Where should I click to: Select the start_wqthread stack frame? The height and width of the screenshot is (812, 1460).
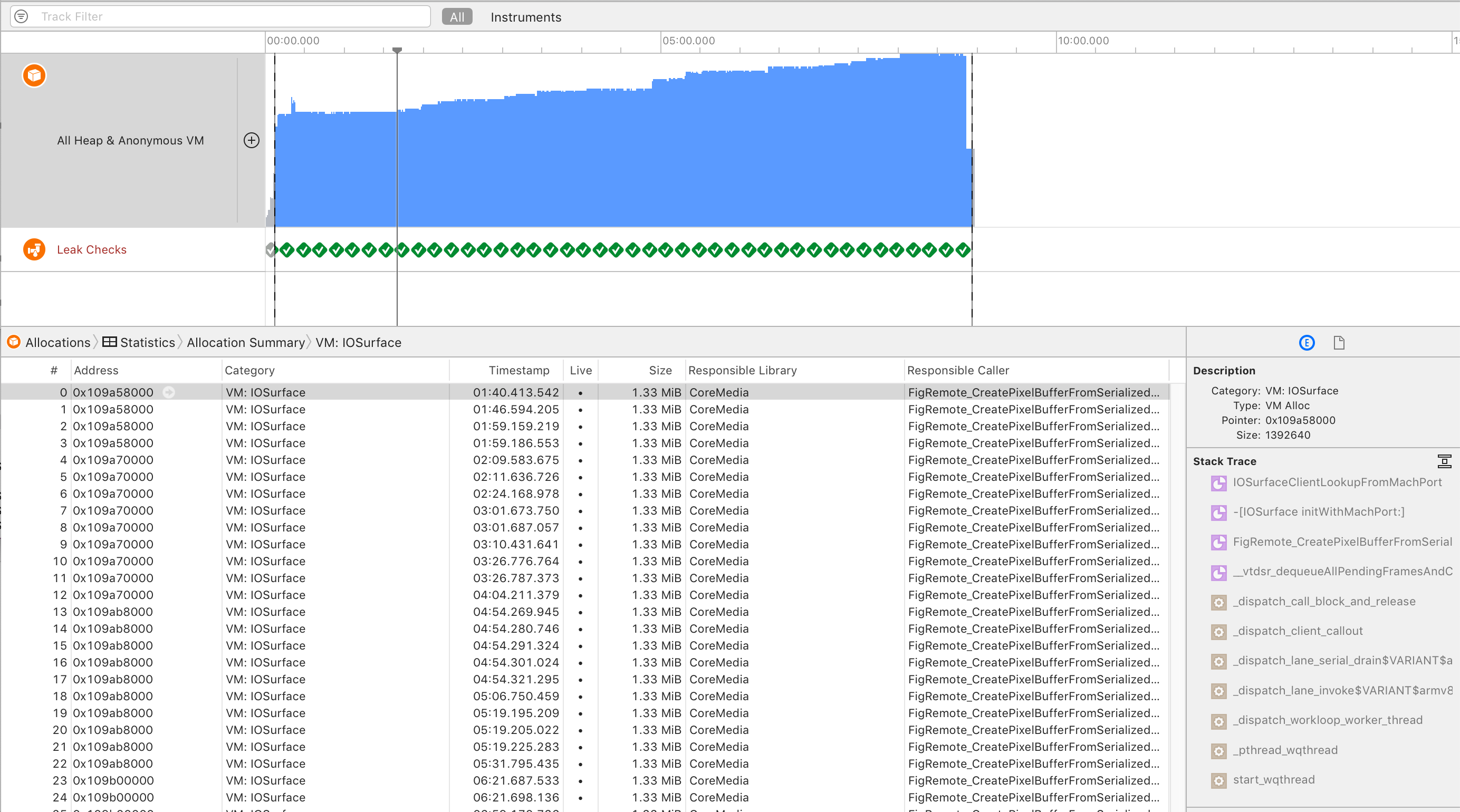pos(1273,780)
